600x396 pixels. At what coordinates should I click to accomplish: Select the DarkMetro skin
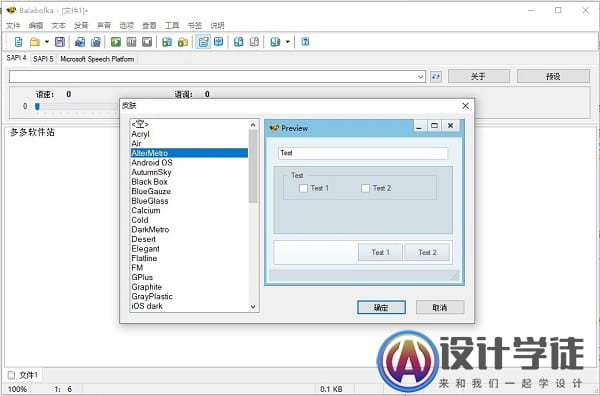[x=189, y=230]
